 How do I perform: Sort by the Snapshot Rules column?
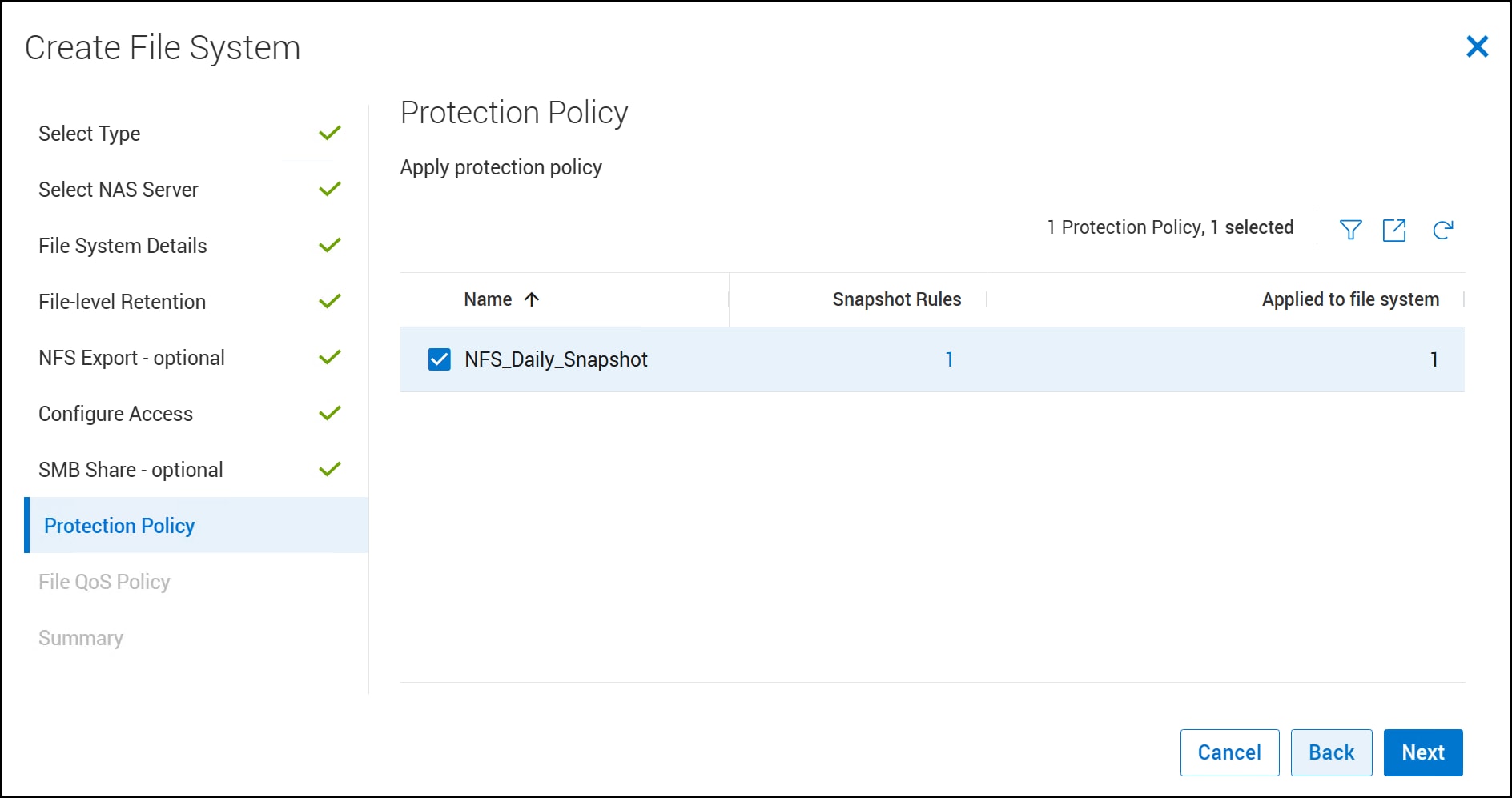(897, 299)
